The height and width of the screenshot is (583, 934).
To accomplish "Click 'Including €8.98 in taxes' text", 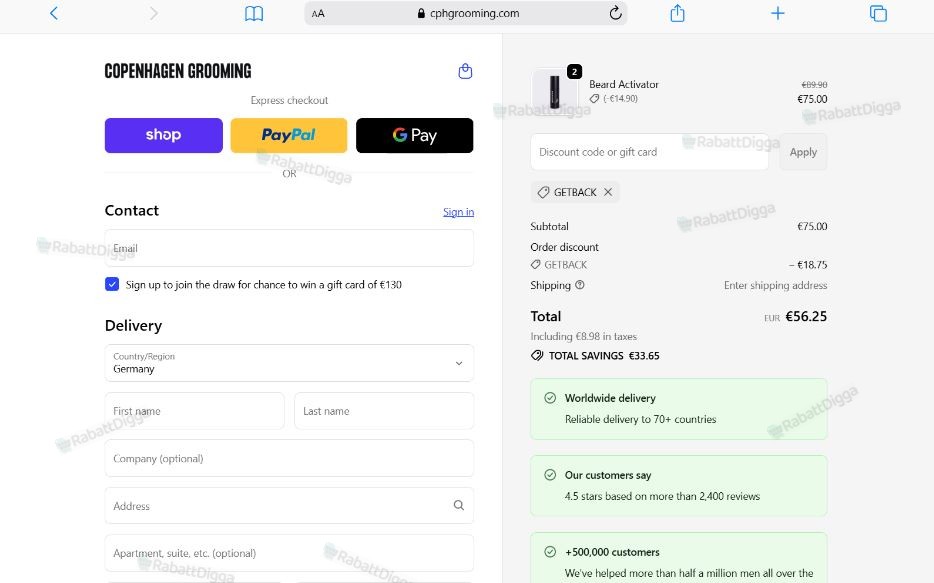I will pos(584,336).
